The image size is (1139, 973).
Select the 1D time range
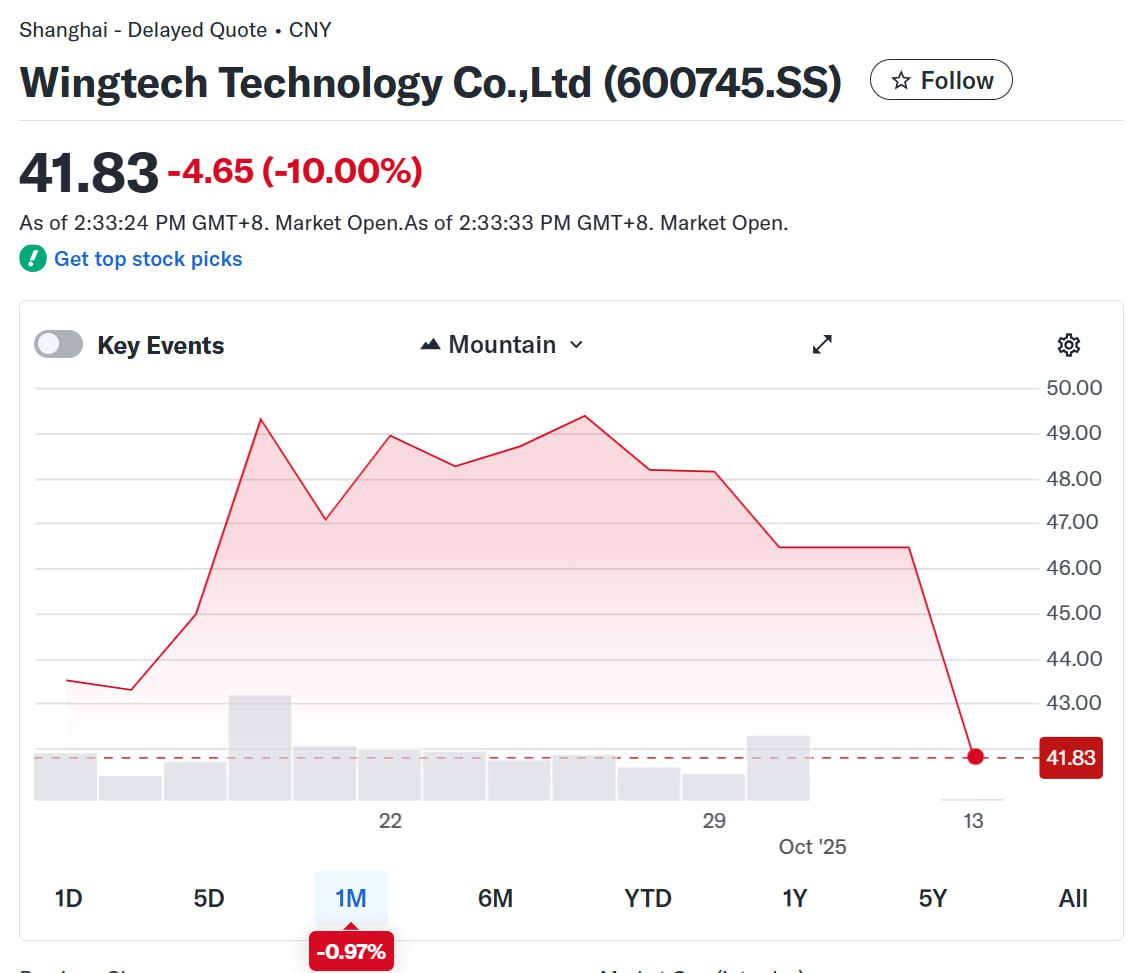point(68,898)
